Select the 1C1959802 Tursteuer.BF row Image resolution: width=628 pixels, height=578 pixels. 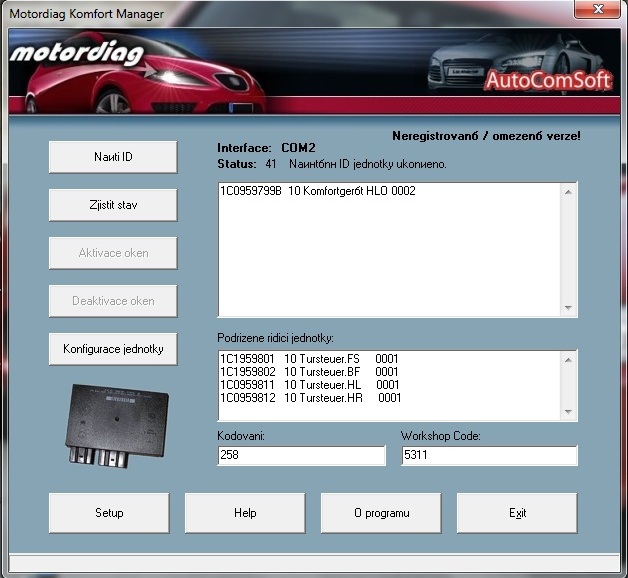point(309,372)
